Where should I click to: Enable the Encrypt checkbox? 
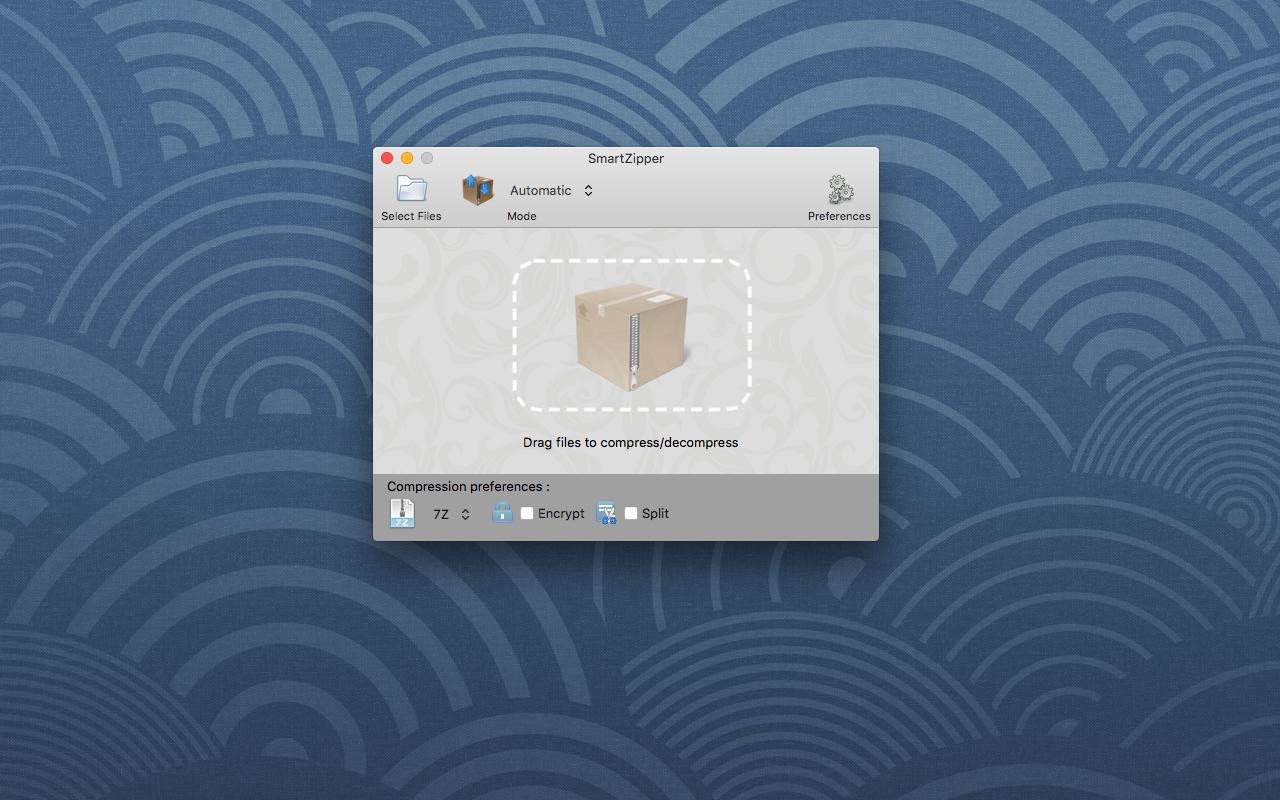(x=527, y=513)
